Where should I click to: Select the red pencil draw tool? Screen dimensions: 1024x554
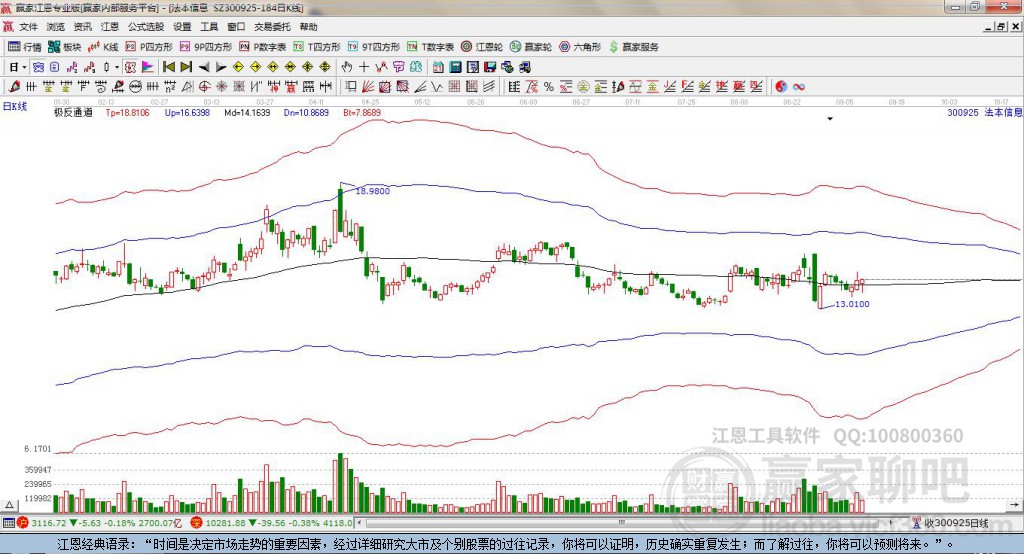[15, 86]
